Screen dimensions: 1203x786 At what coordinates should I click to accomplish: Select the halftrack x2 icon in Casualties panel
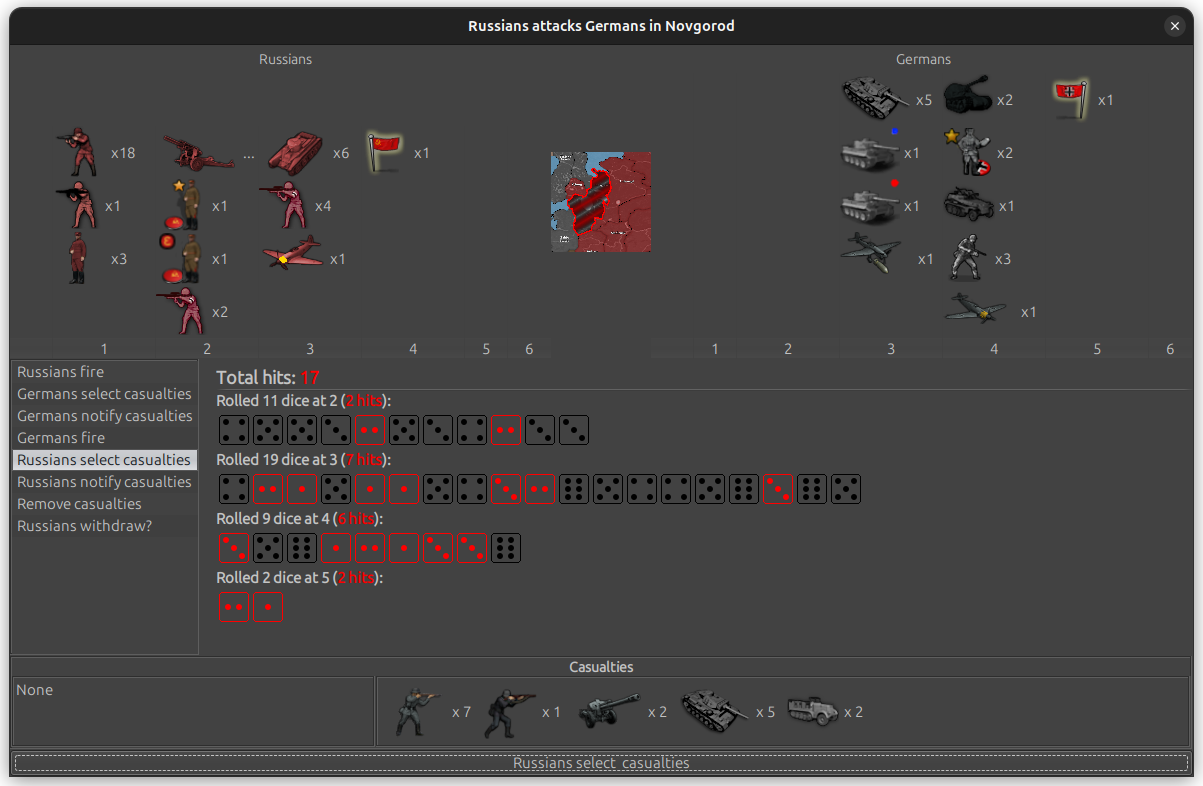(x=812, y=710)
